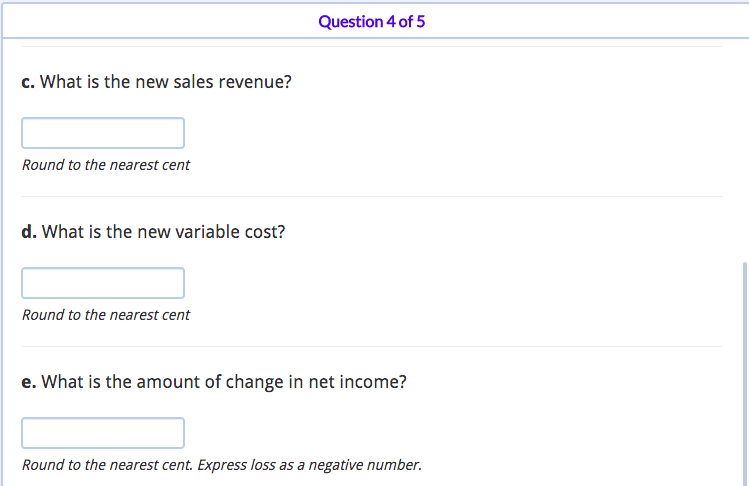
Task: Click the "Question 4 of 5" heading
Action: (371, 21)
